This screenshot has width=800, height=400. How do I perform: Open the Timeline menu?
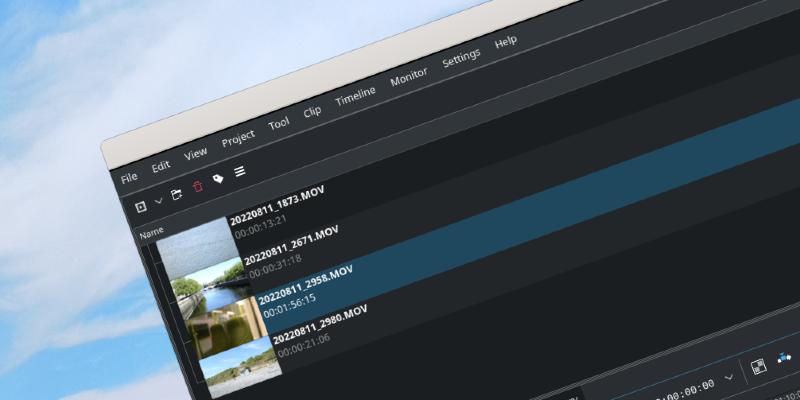point(356,95)
